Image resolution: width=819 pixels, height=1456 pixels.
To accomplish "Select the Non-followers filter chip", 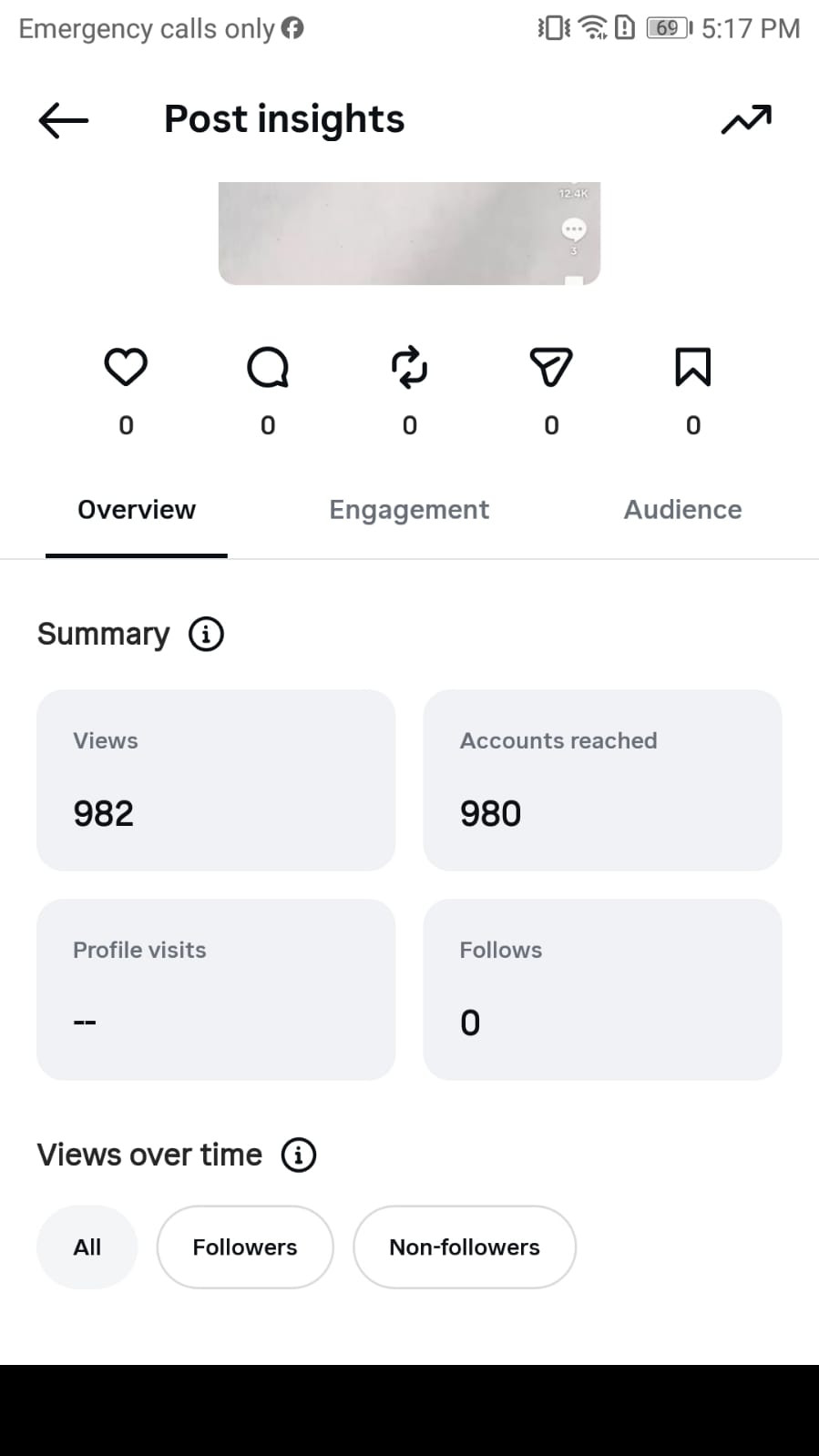I will click(x=465, y=1247).
